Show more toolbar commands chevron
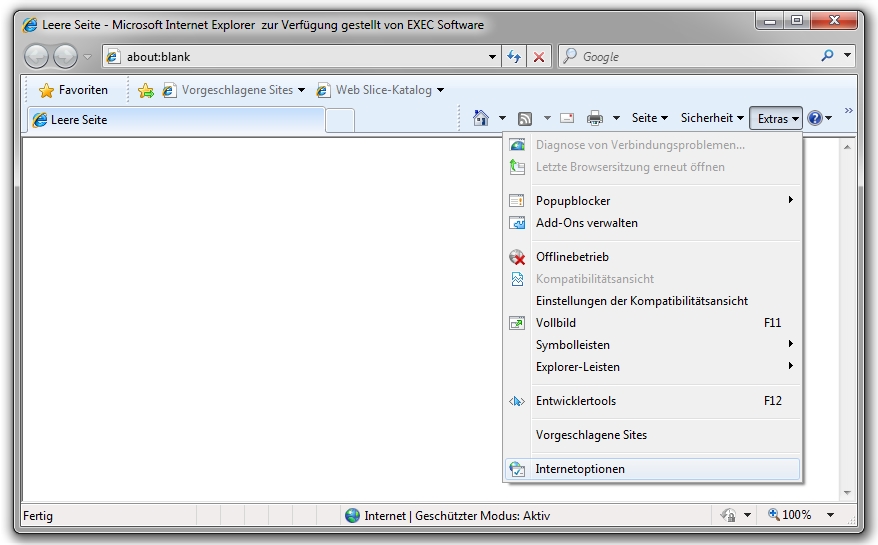Screen dimensions: 878x545 [x=848, y=110]
